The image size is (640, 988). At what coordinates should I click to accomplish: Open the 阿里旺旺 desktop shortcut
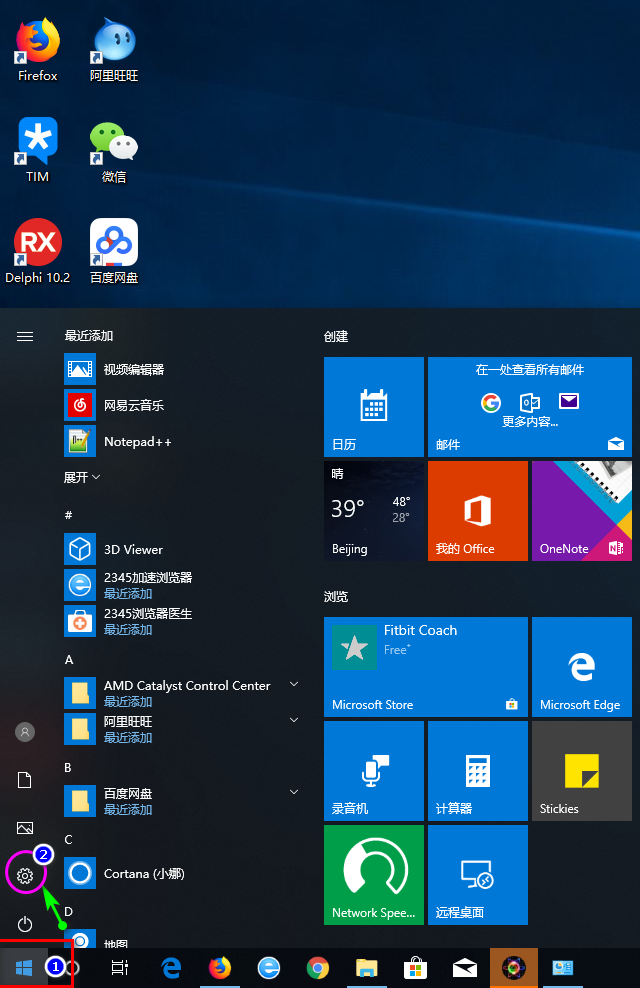pyautogui.click(x=114, y=50)
